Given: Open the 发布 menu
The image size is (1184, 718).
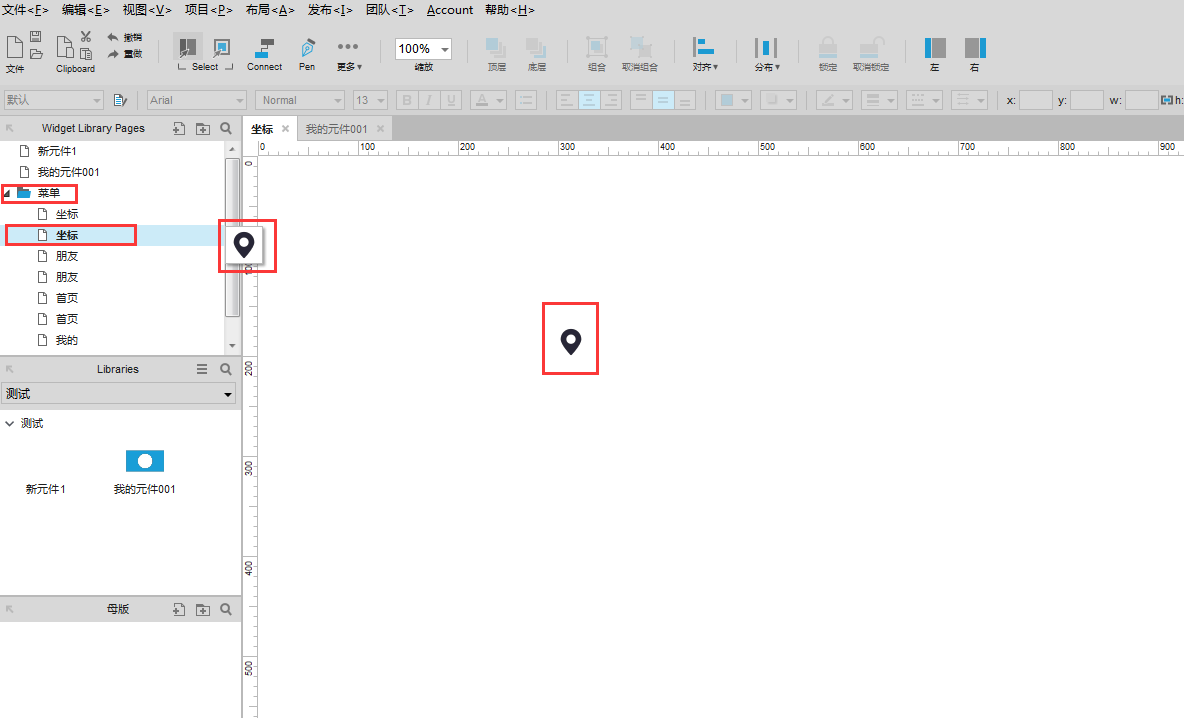Looking at the screenshot, I should tap(330, 10).
